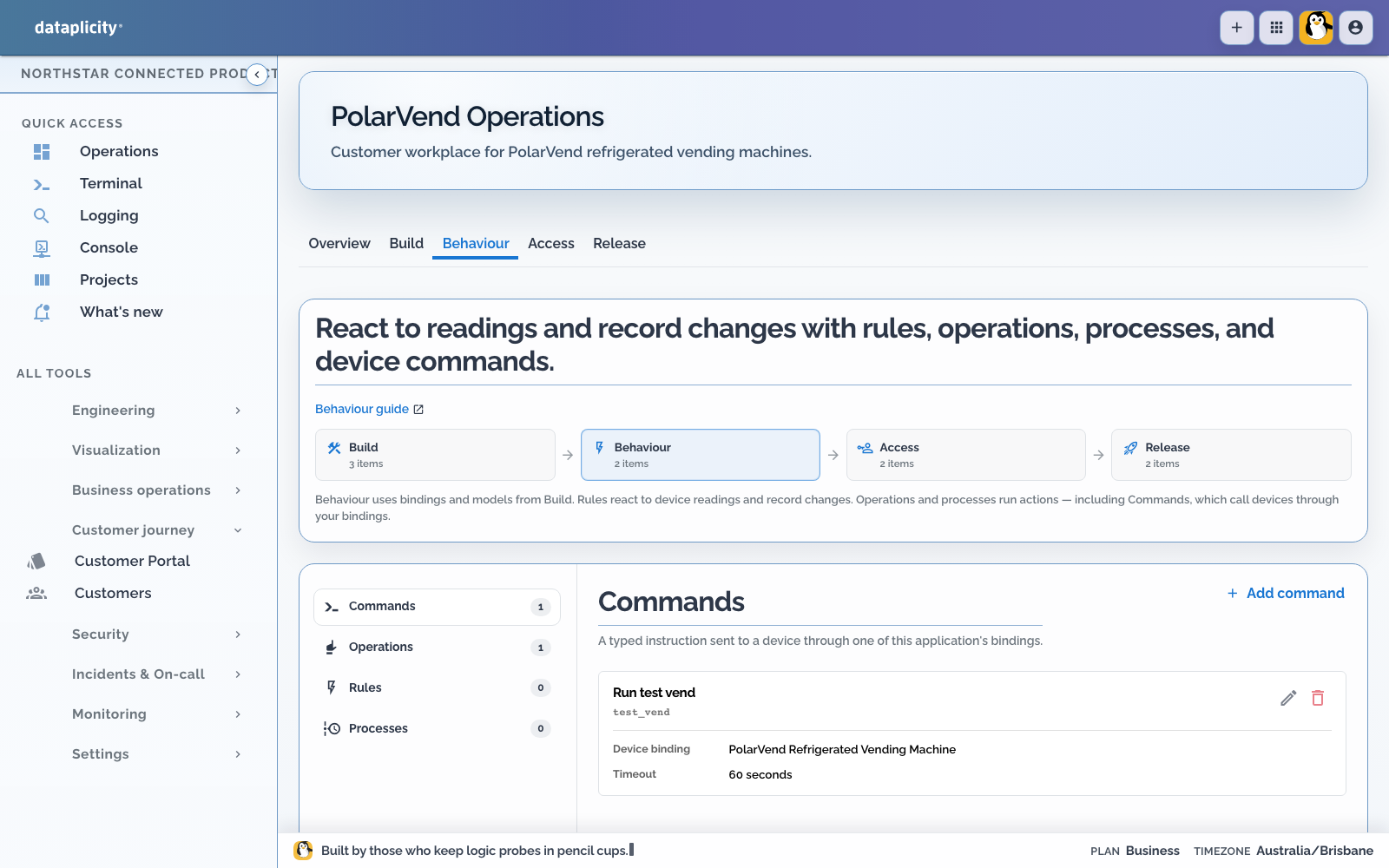1389x868 pixels.
Task: Click the Behaviour step lightning icon
Action: coord(599,448)
